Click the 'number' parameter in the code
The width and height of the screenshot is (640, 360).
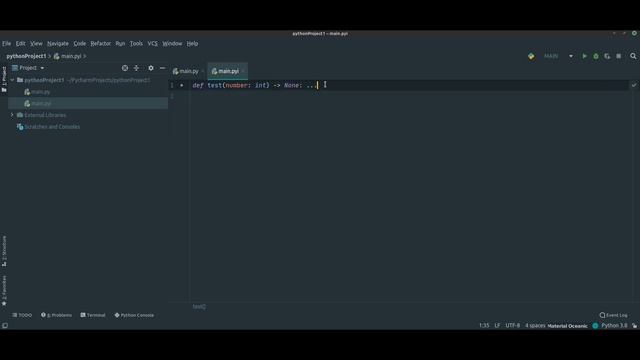pyautogui.click(x=236, y=85)
